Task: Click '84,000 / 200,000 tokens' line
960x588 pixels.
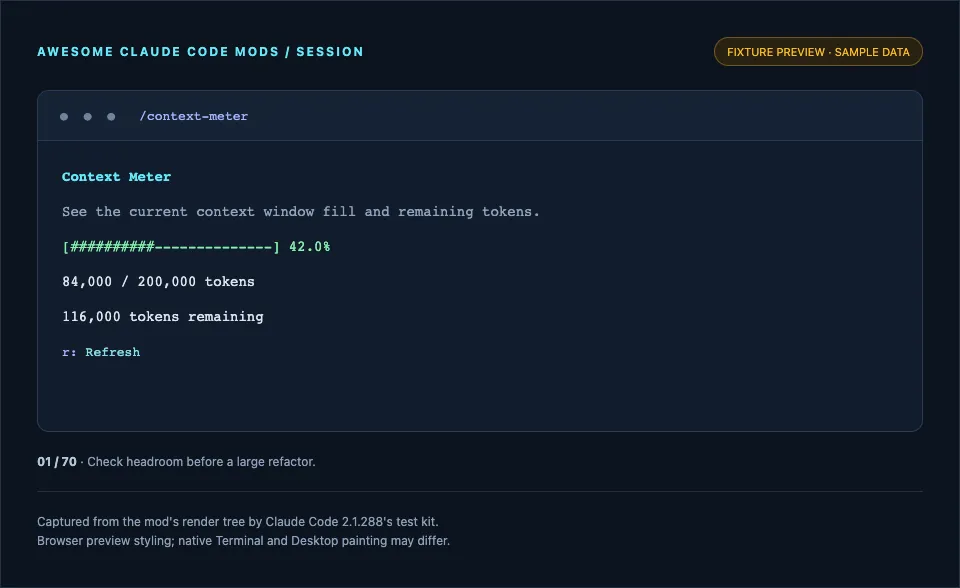Action: point(158,282)
